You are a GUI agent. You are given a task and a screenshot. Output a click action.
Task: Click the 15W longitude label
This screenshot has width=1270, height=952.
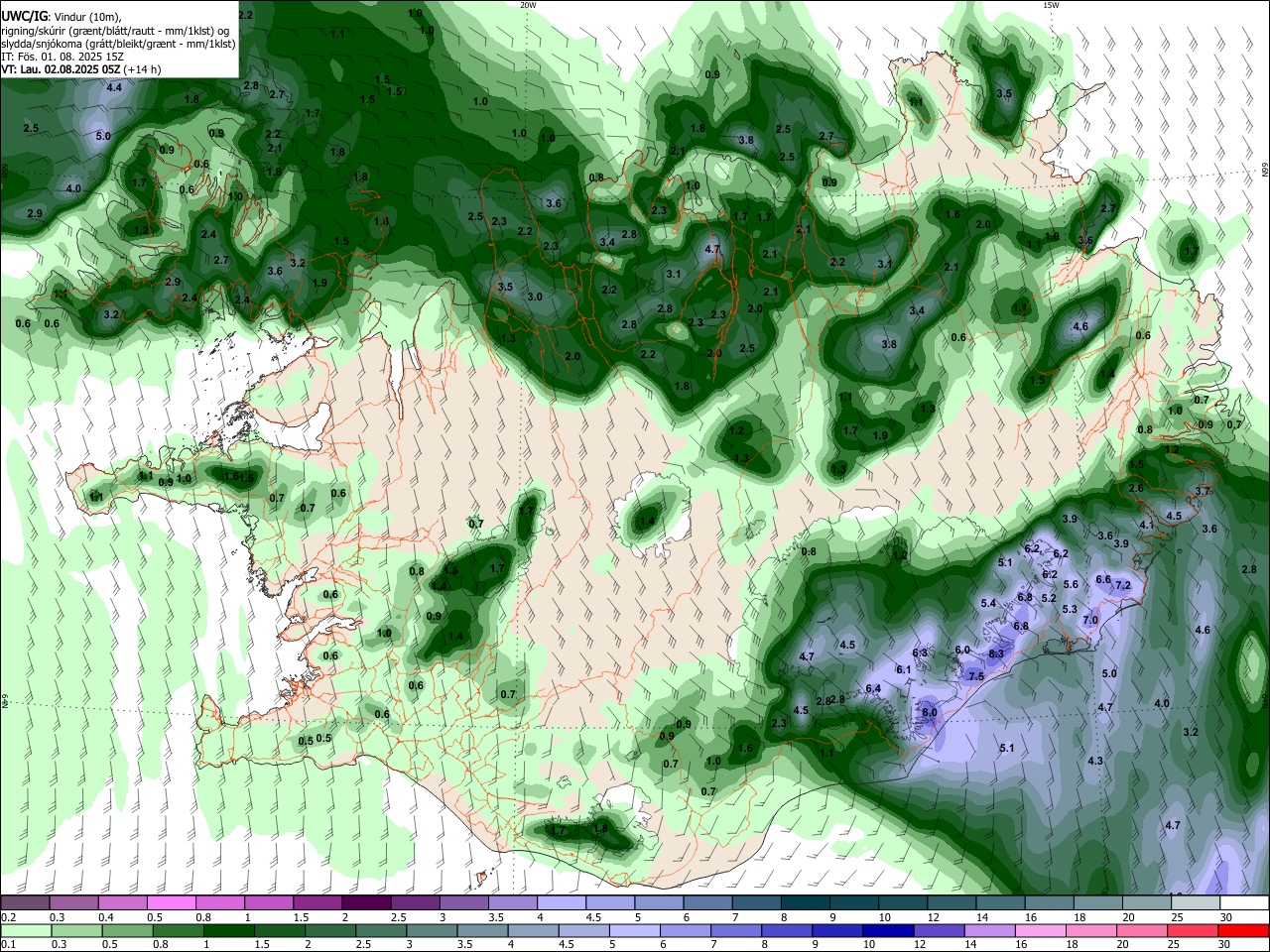click(x=1051, y=5)
